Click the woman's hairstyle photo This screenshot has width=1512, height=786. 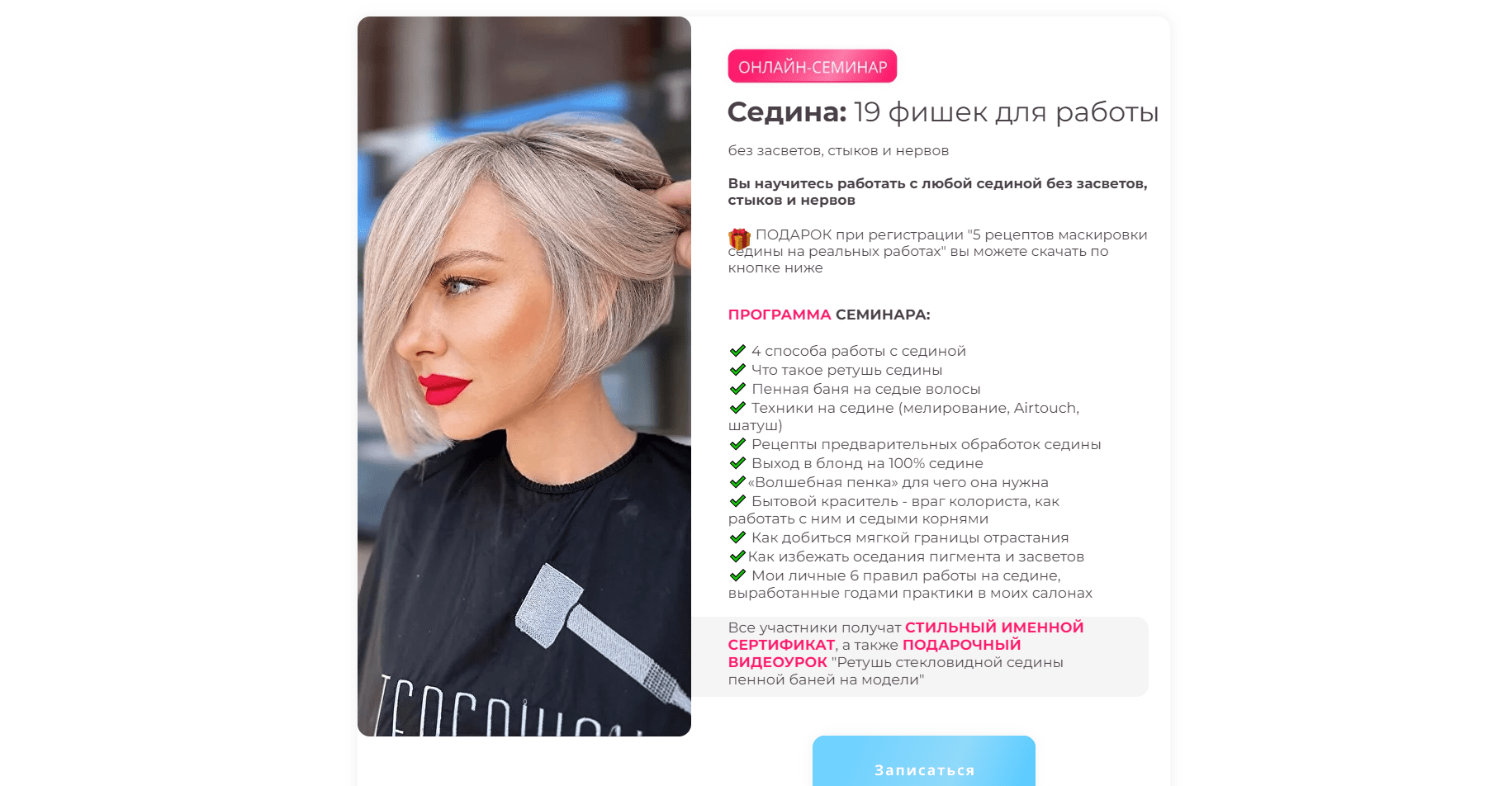(x=524, y=376)
